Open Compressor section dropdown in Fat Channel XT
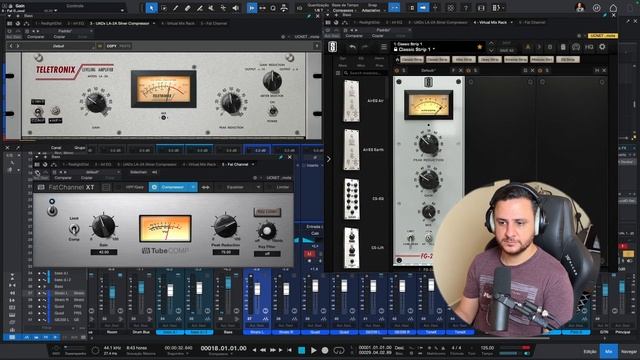Screen dimensions: 640x360 tap(193, 187)
